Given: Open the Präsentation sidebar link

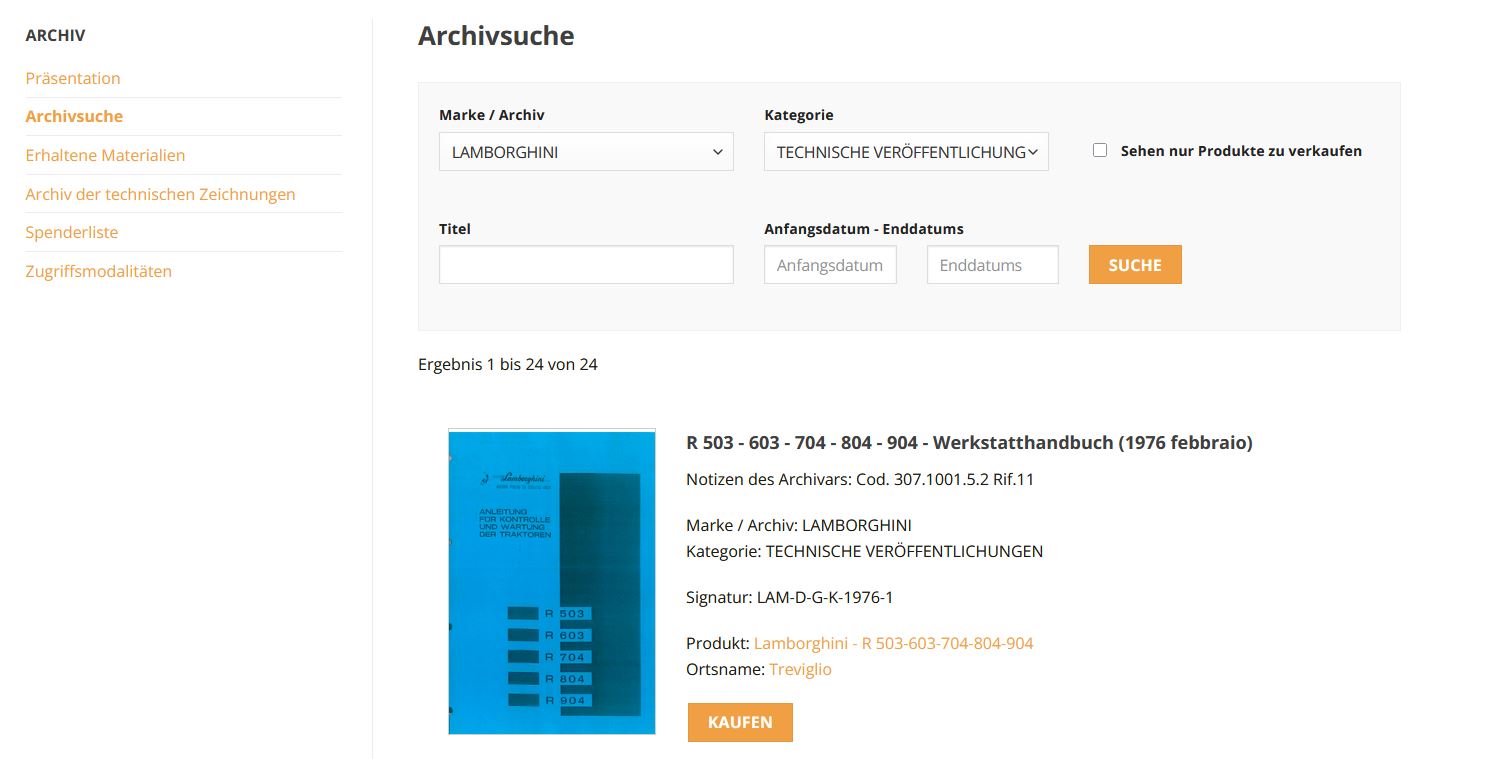Looking at the screenshot, I should 73,78.
